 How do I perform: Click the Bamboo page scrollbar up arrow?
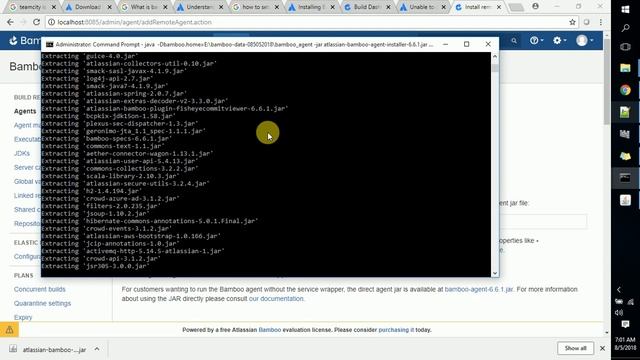tap(607, 36)
